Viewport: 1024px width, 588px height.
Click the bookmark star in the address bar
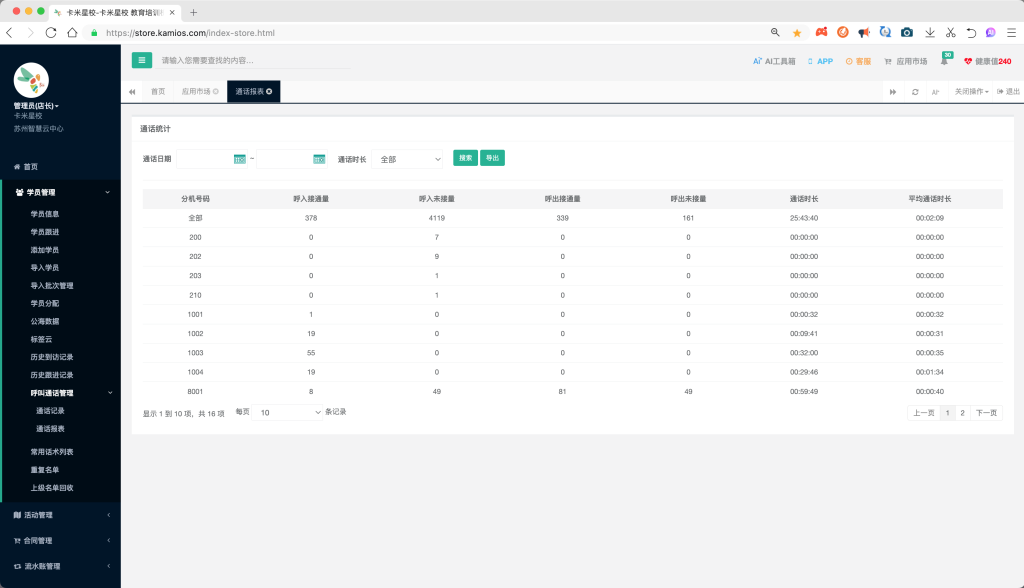pyautogui.click(x=797, y=33)
